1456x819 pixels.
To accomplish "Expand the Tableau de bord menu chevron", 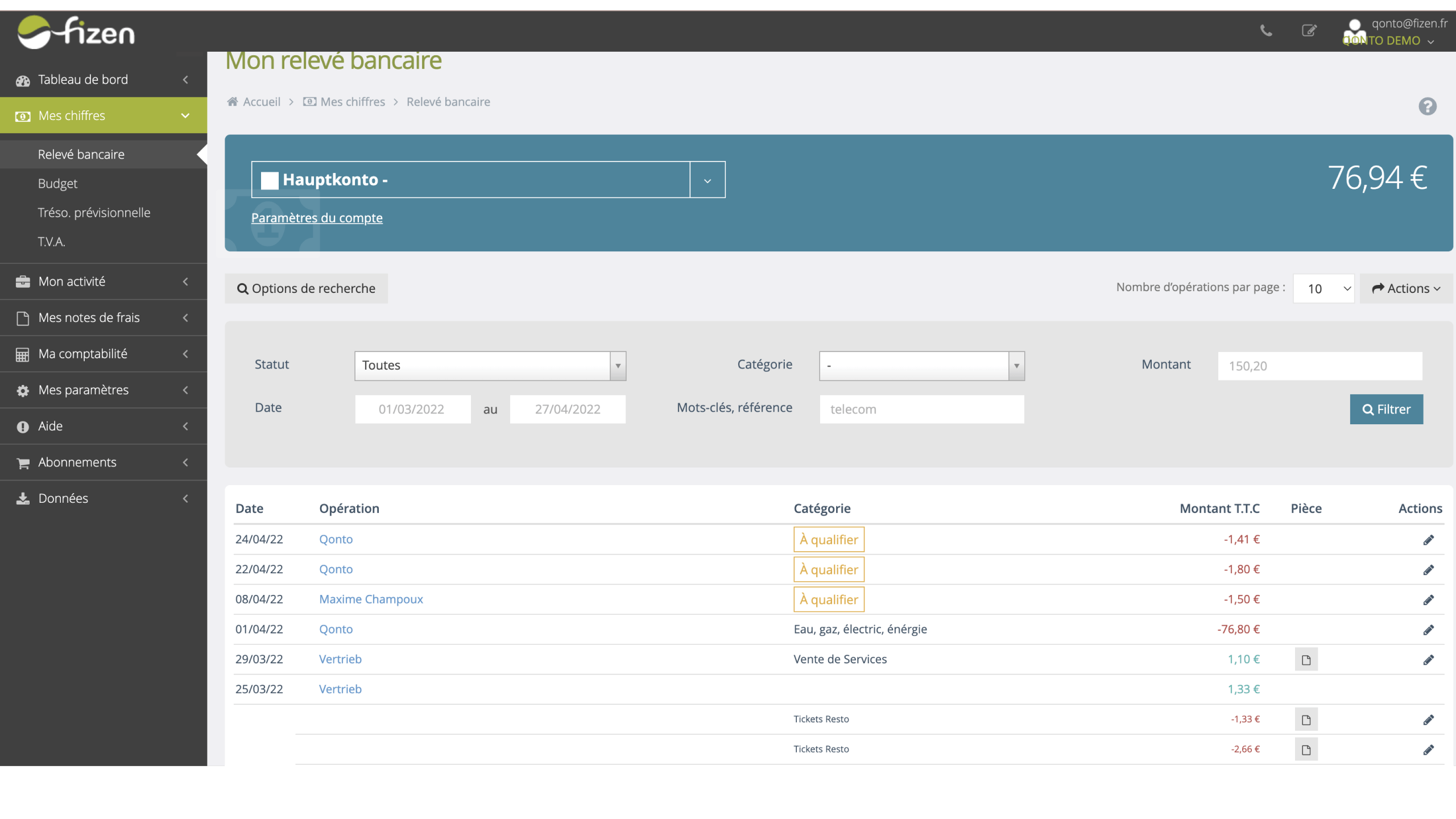I will pyautogui.click(x=185, y=80).
